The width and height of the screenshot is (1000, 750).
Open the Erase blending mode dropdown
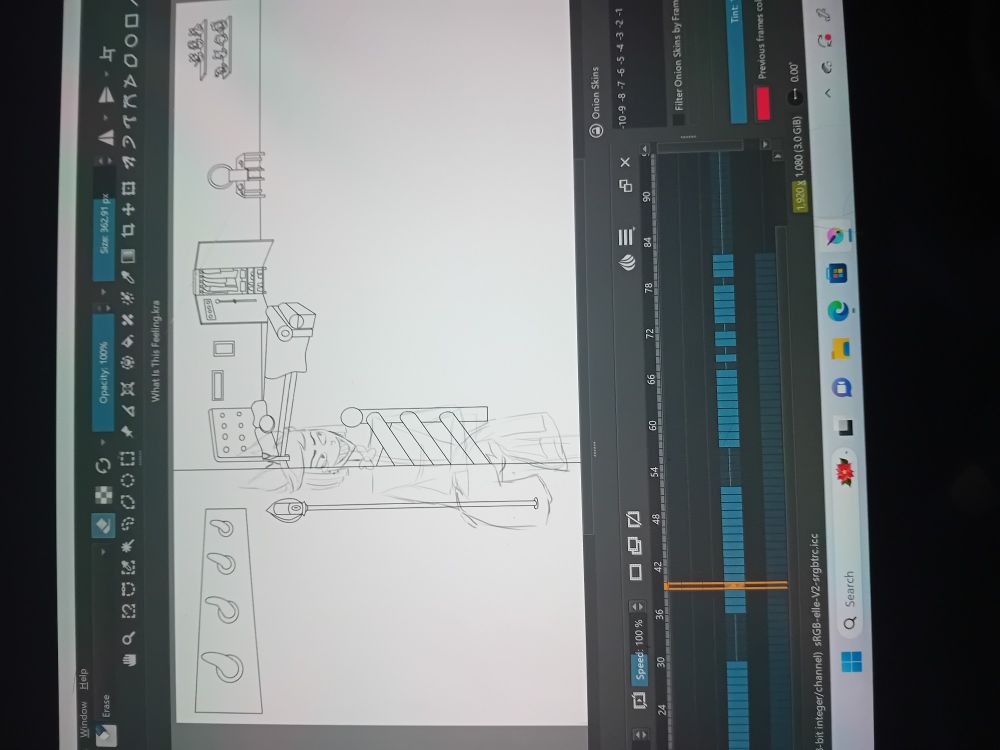click(103, 552)
